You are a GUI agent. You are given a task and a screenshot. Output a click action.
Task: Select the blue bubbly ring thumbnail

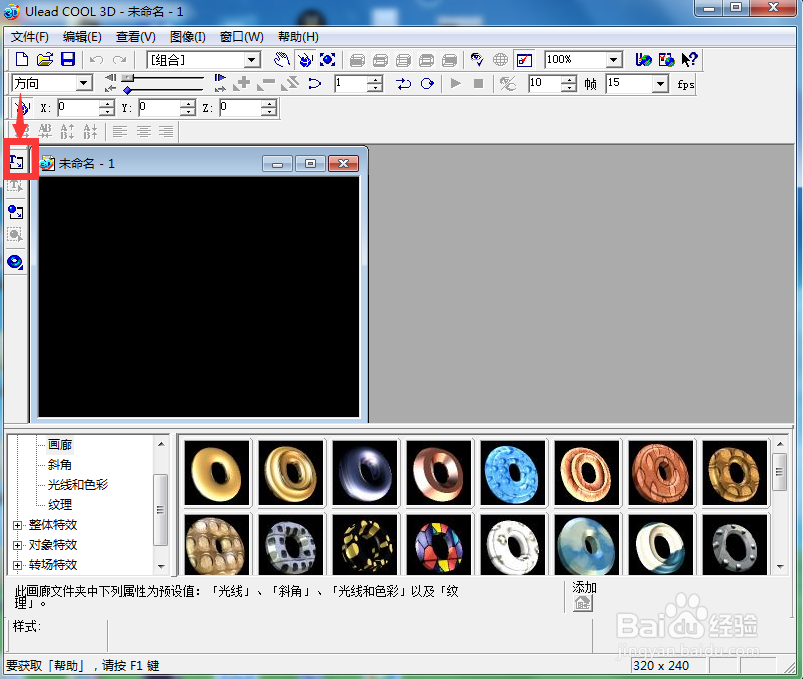513,473
